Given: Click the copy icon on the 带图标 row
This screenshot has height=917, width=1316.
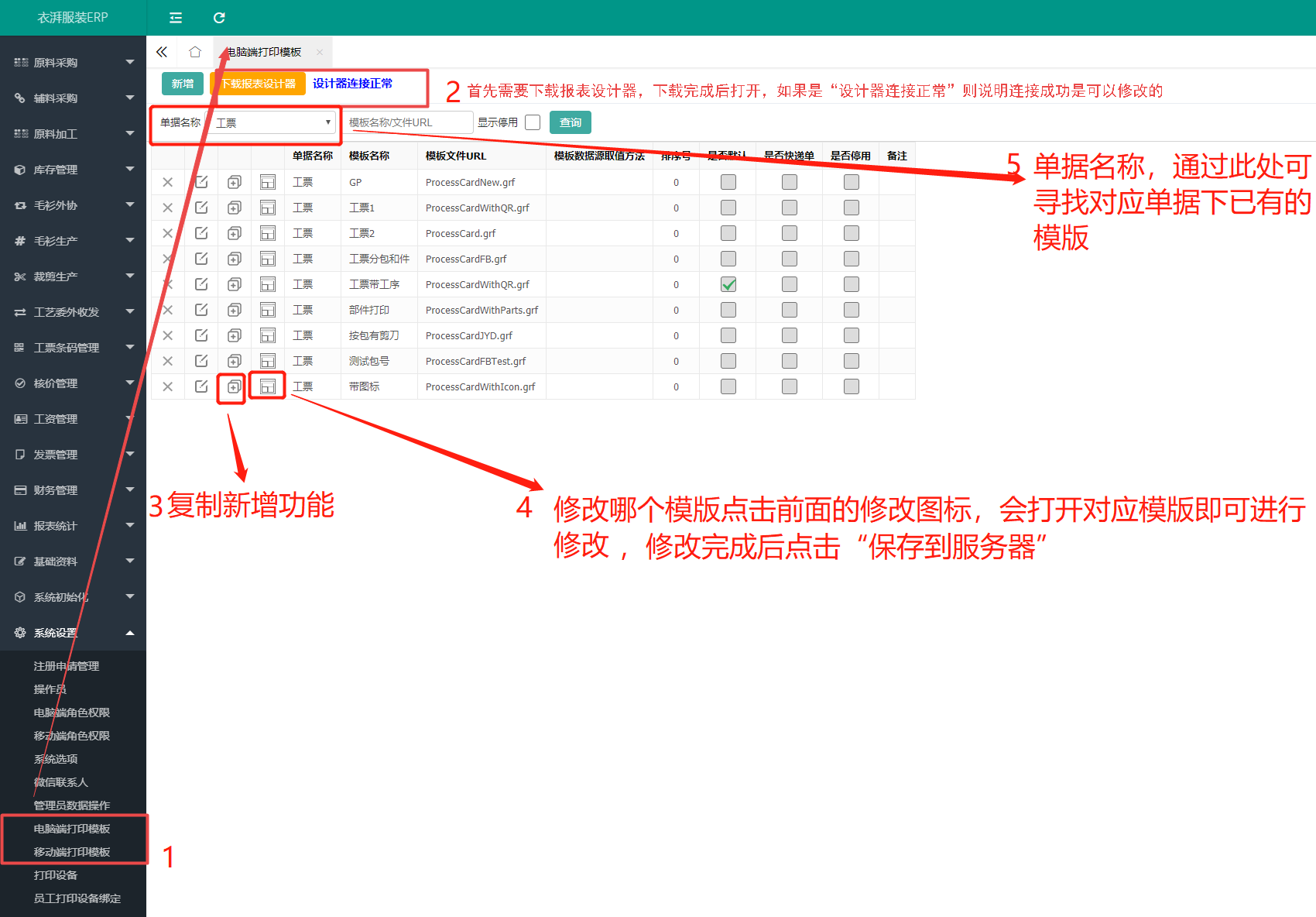Looking at the screenshot, I should pos(231,386).
